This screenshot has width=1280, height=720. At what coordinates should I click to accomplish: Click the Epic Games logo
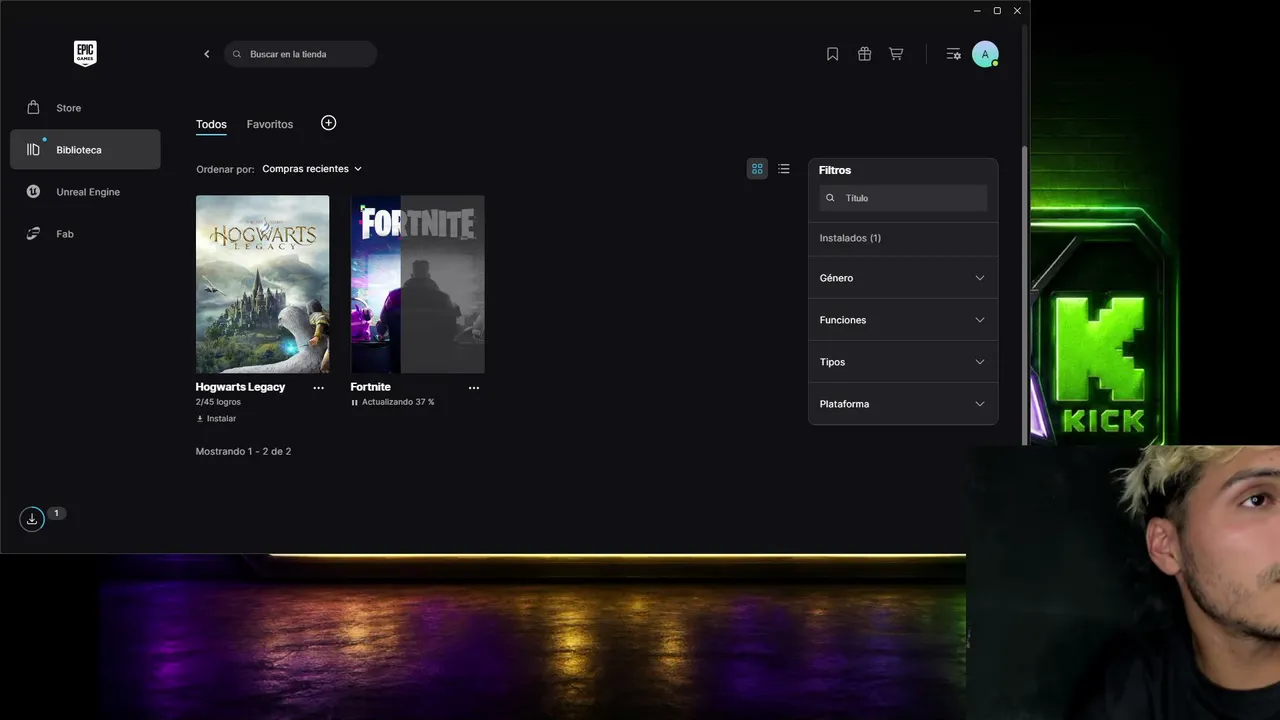pos(85,53)
